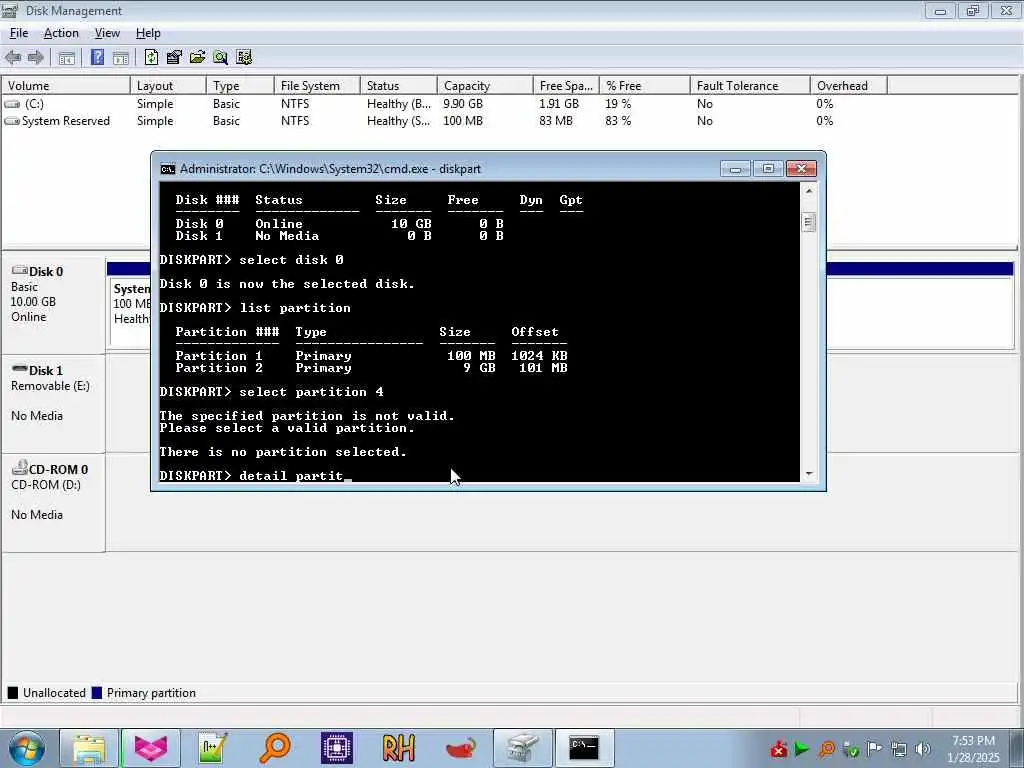The height and width of the screenshot is (768, 1024).
Task: Click the blue Primary partition legend swatch
Action: (x=97, y=693)
